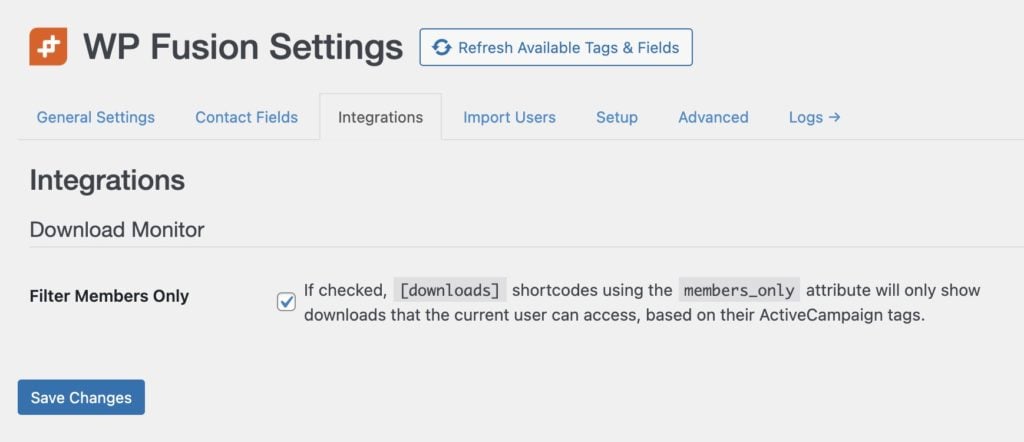Save Changes to the settings
Viewport: 1024px width, 442px height.
coord(81,397)
